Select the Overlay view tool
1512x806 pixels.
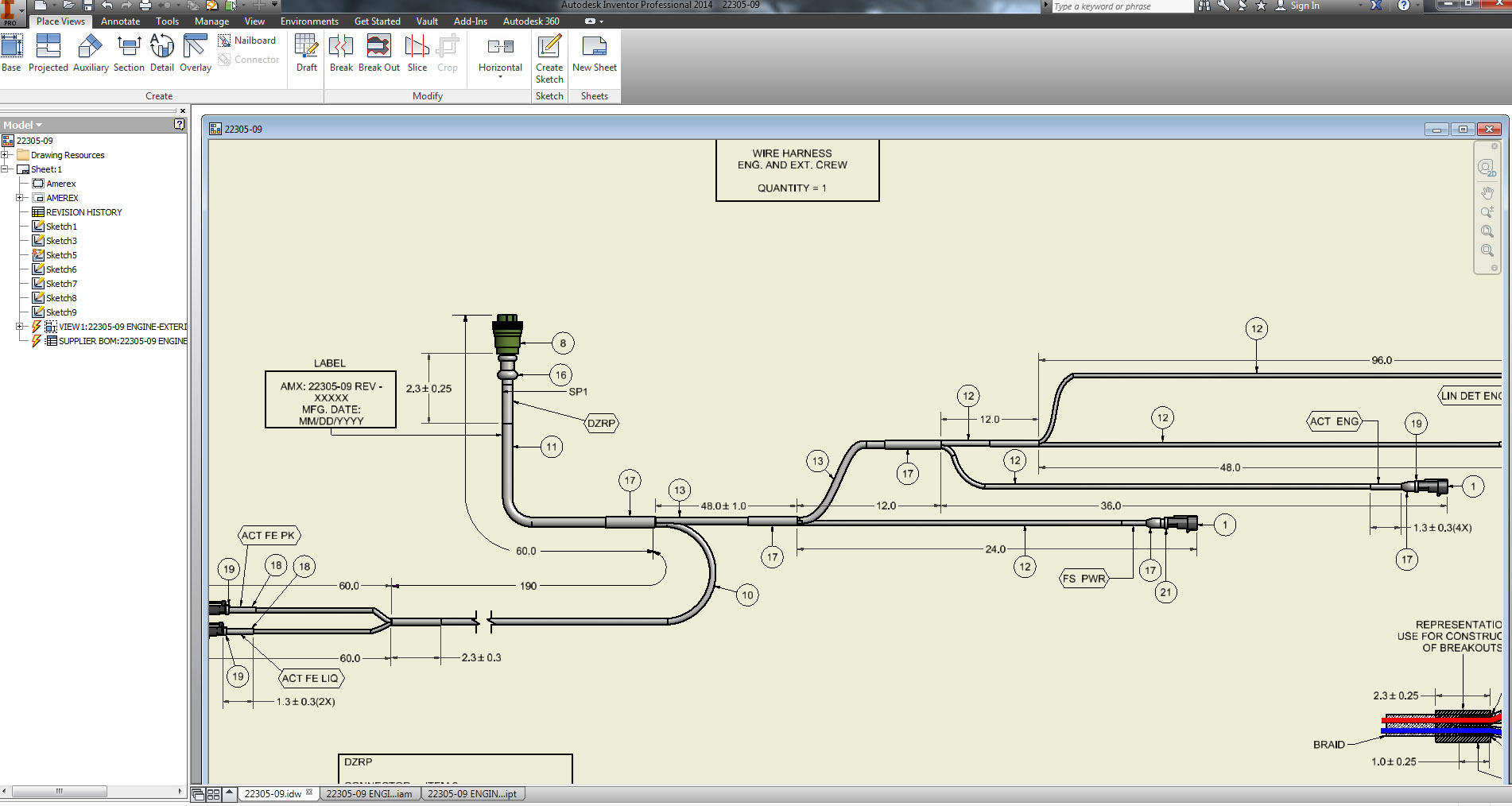pos(196,53)
